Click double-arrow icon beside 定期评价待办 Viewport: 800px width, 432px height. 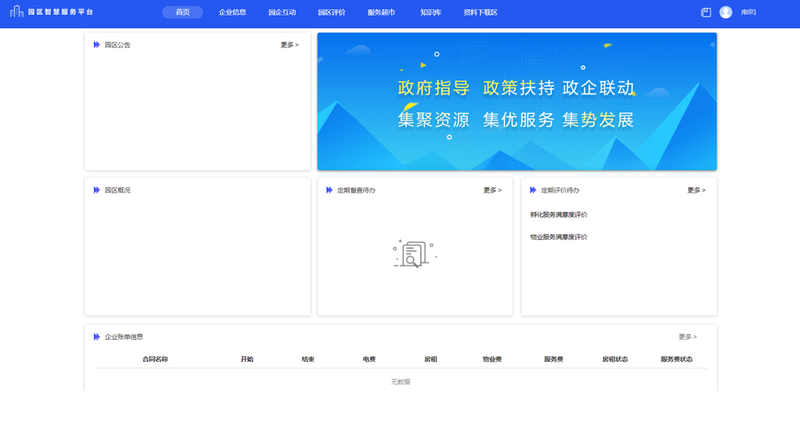coord(533,190)
